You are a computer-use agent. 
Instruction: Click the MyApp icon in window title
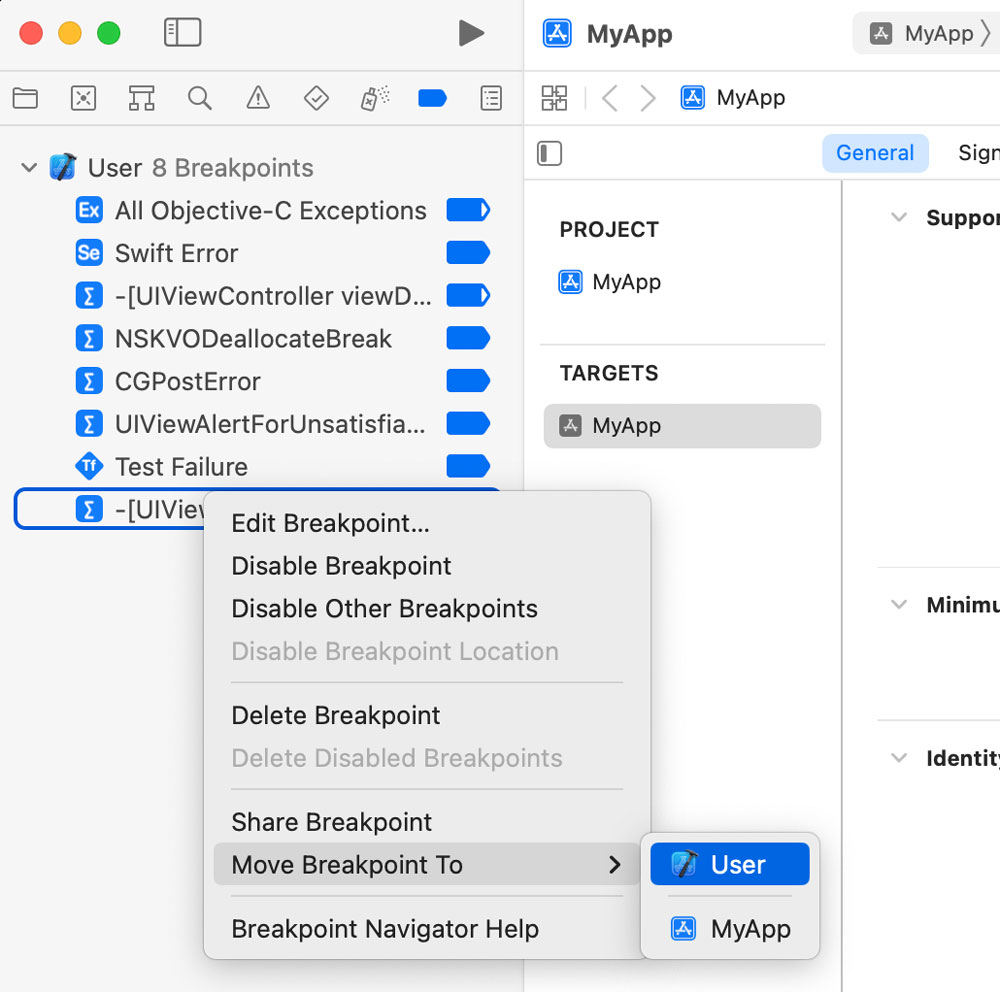click(x=557, y=33)
